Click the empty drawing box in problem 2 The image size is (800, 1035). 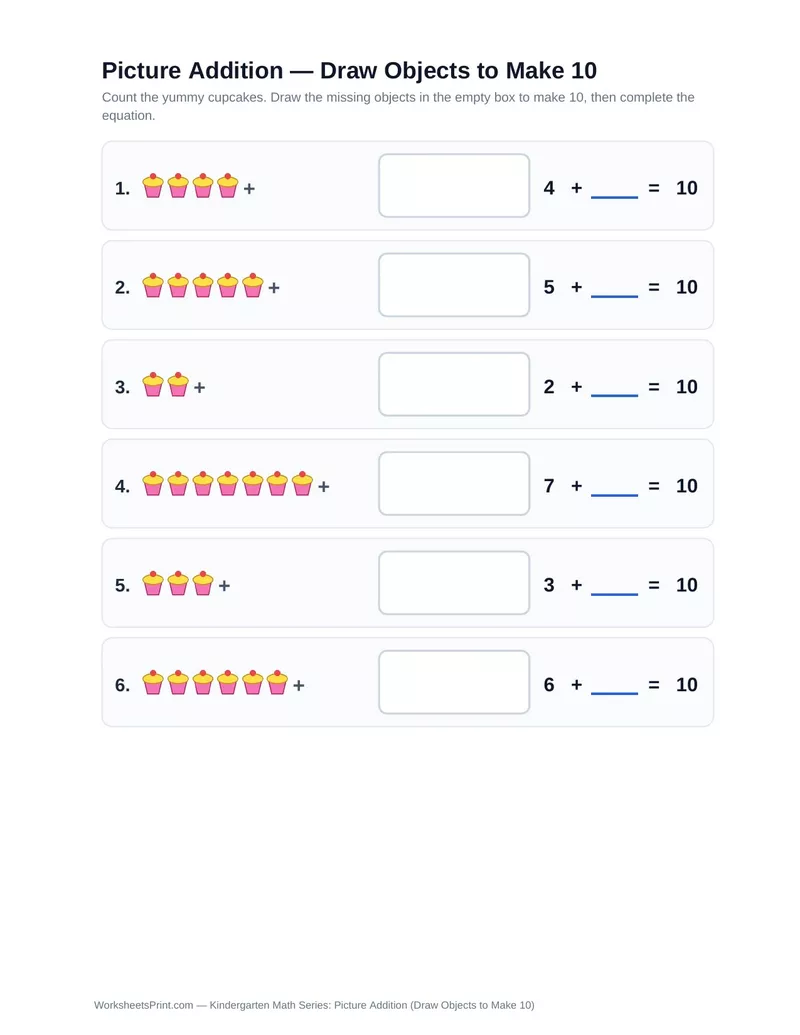[454, 284]
